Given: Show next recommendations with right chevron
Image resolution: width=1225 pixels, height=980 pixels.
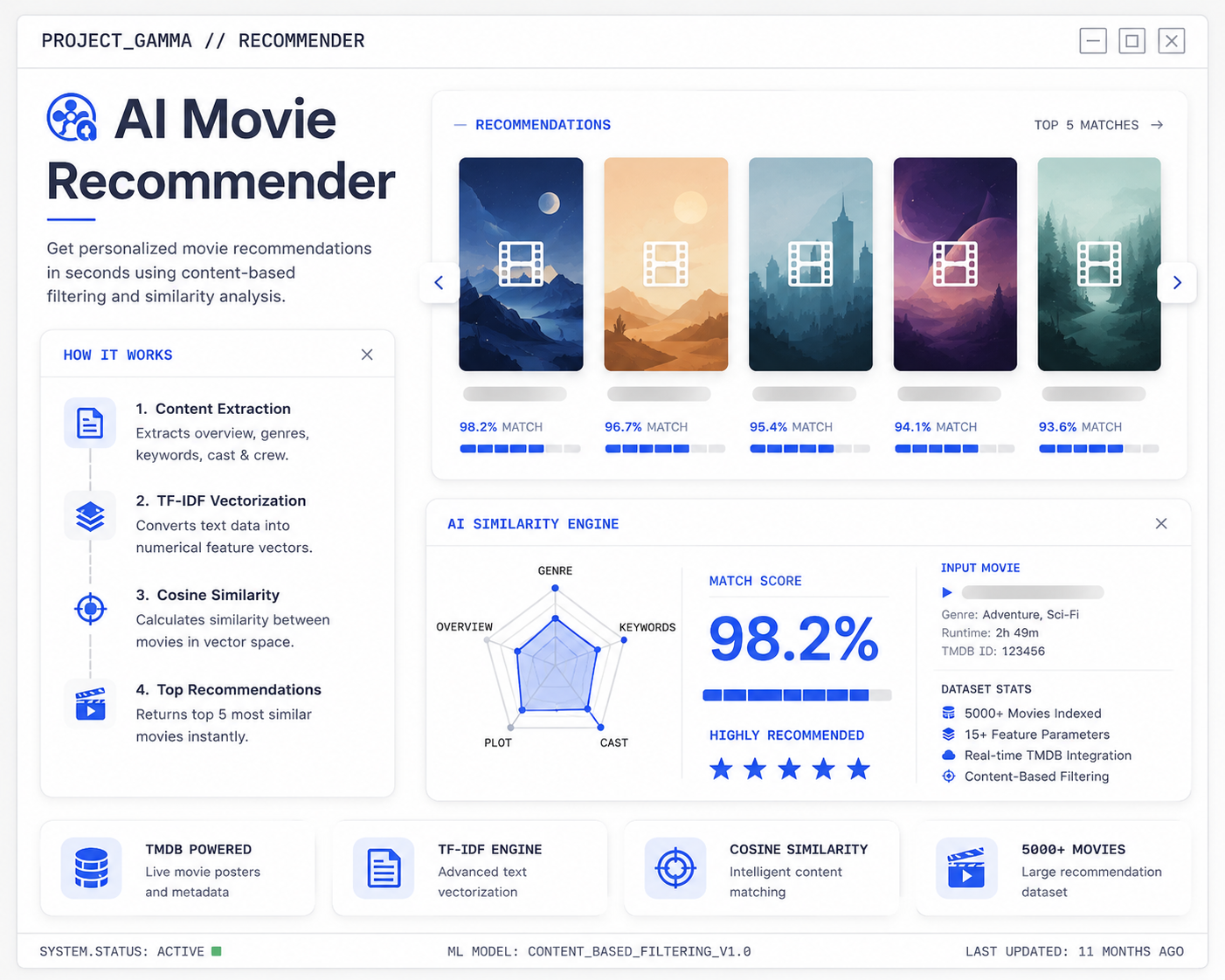Looking at the screenshot, I should (x=1177, y=282).
